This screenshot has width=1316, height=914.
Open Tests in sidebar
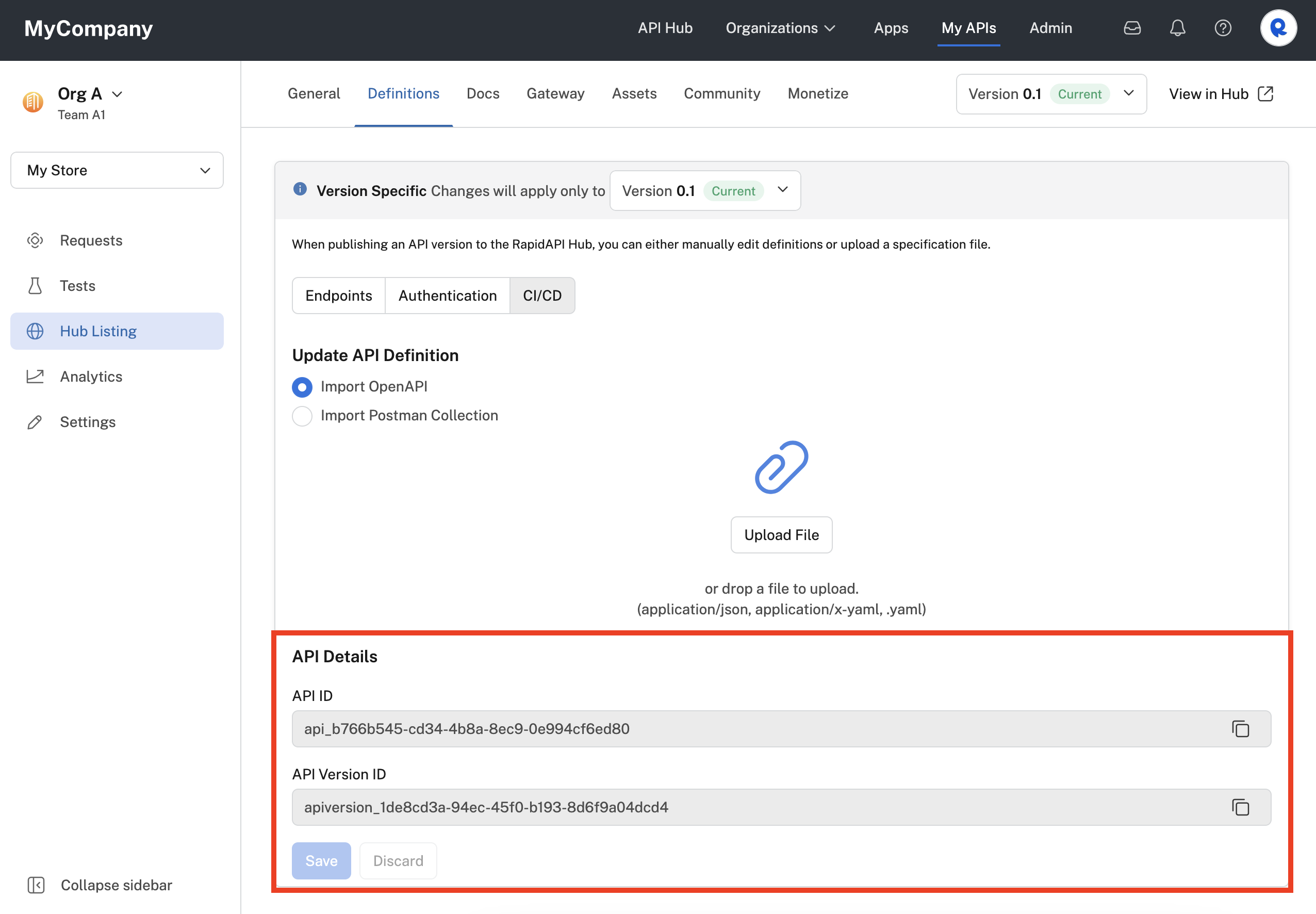point(117,286)
